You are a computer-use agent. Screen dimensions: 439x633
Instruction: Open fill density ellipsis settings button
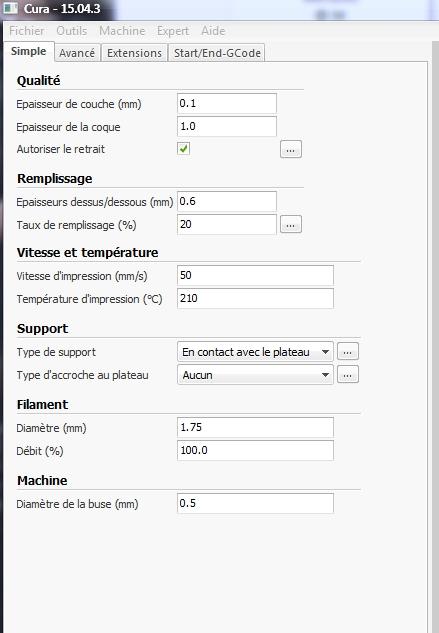click(291, 224)
